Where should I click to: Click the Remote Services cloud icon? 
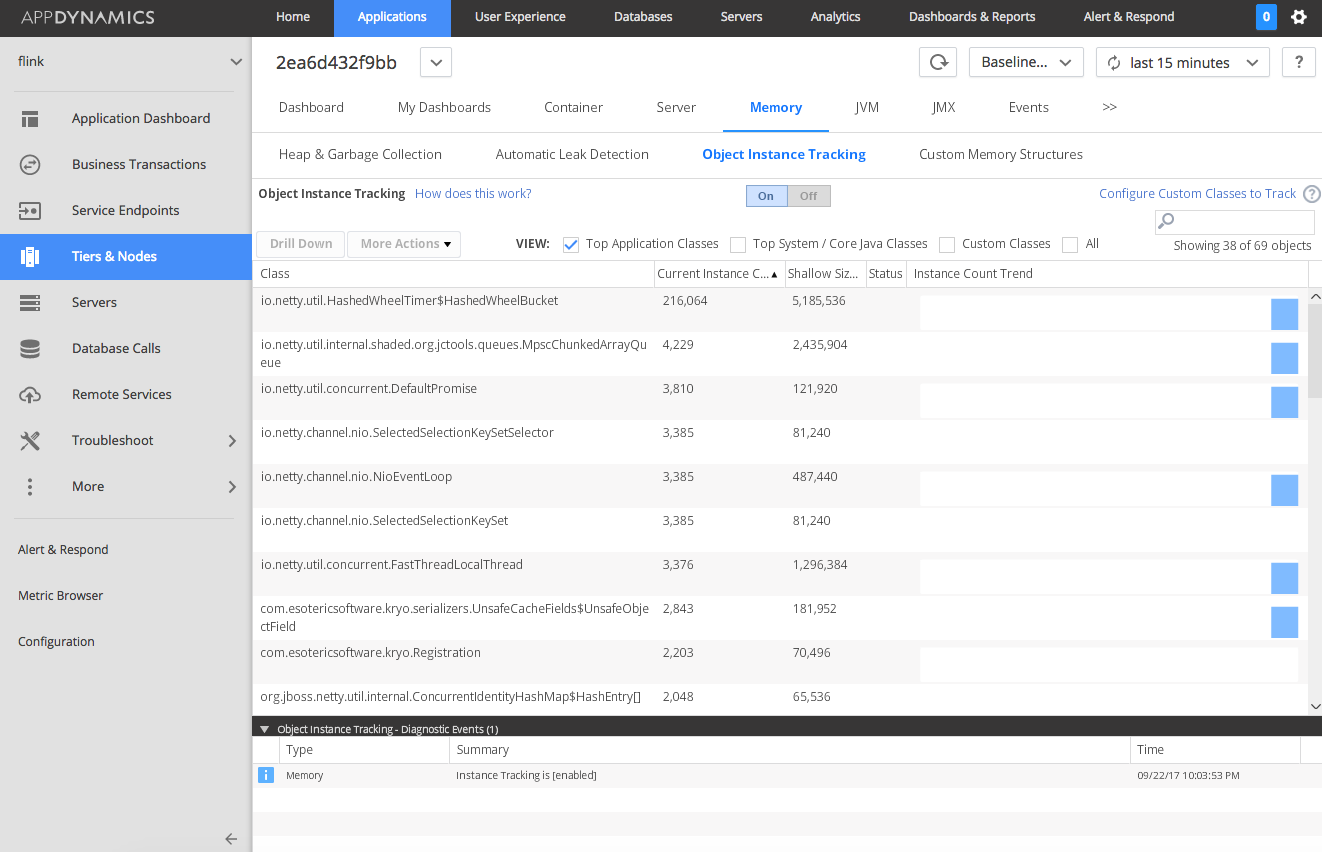click(30, 395)
